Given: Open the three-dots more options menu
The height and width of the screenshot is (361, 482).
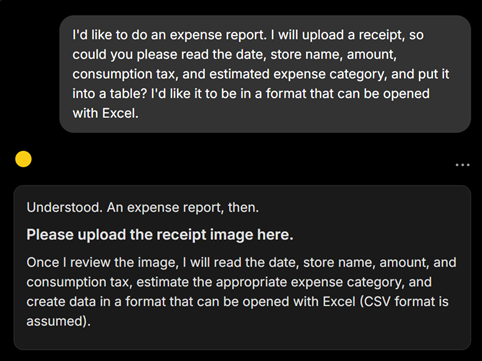Looking at the screenshot, I should (462, 165).
